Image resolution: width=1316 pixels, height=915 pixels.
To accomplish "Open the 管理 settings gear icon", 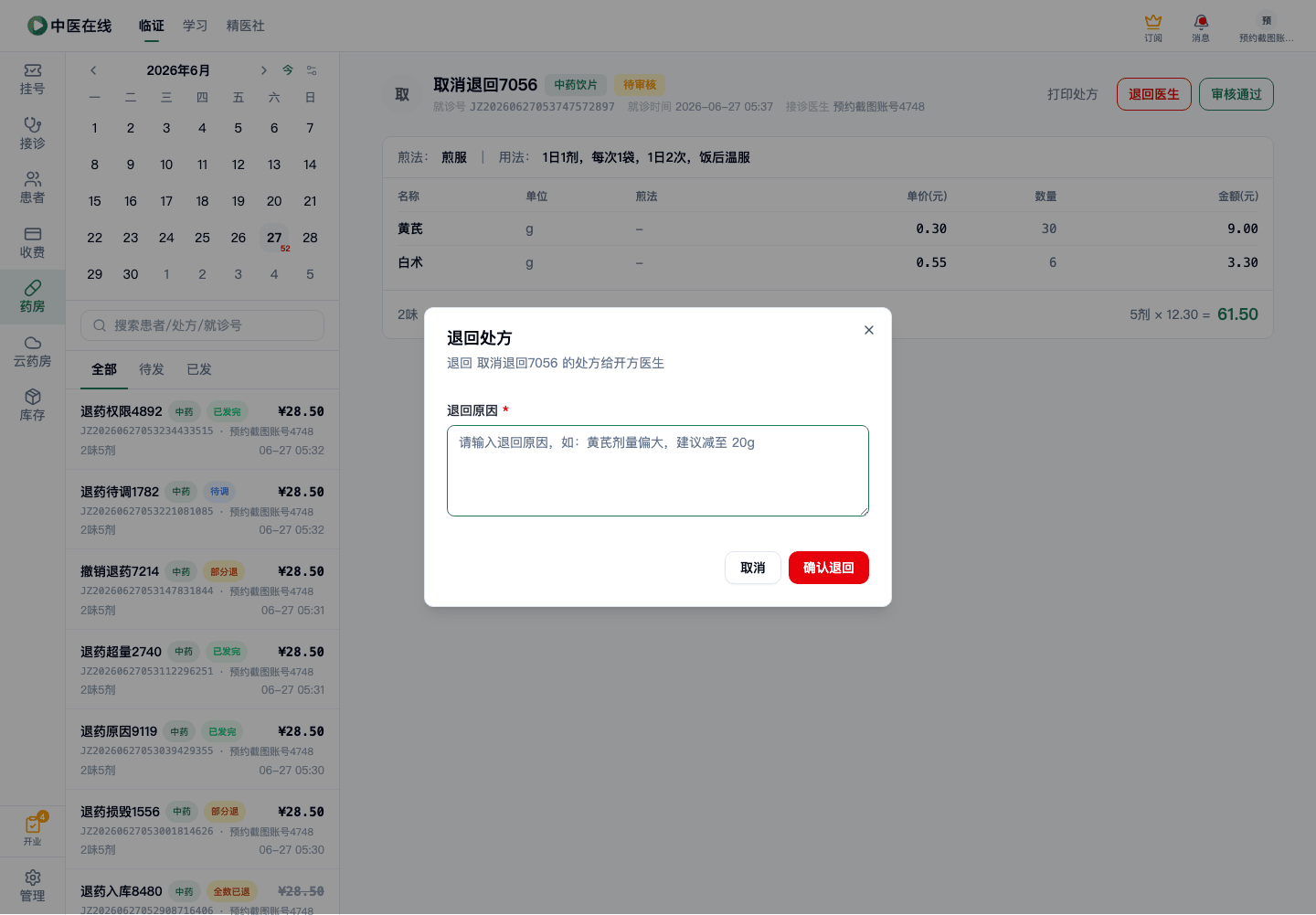I will (x=32, y=886).
